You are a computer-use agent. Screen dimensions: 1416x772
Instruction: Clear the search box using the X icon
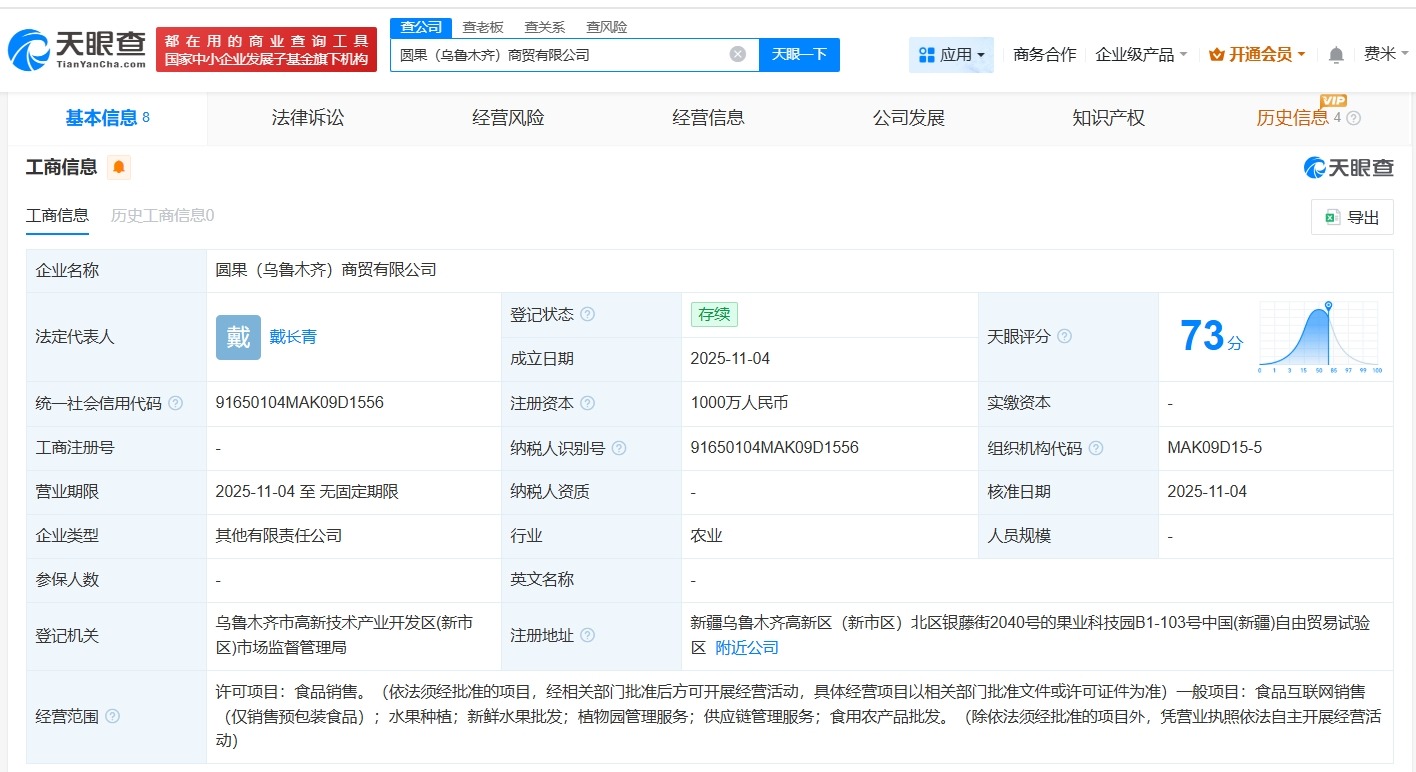[x=737, y=54]
